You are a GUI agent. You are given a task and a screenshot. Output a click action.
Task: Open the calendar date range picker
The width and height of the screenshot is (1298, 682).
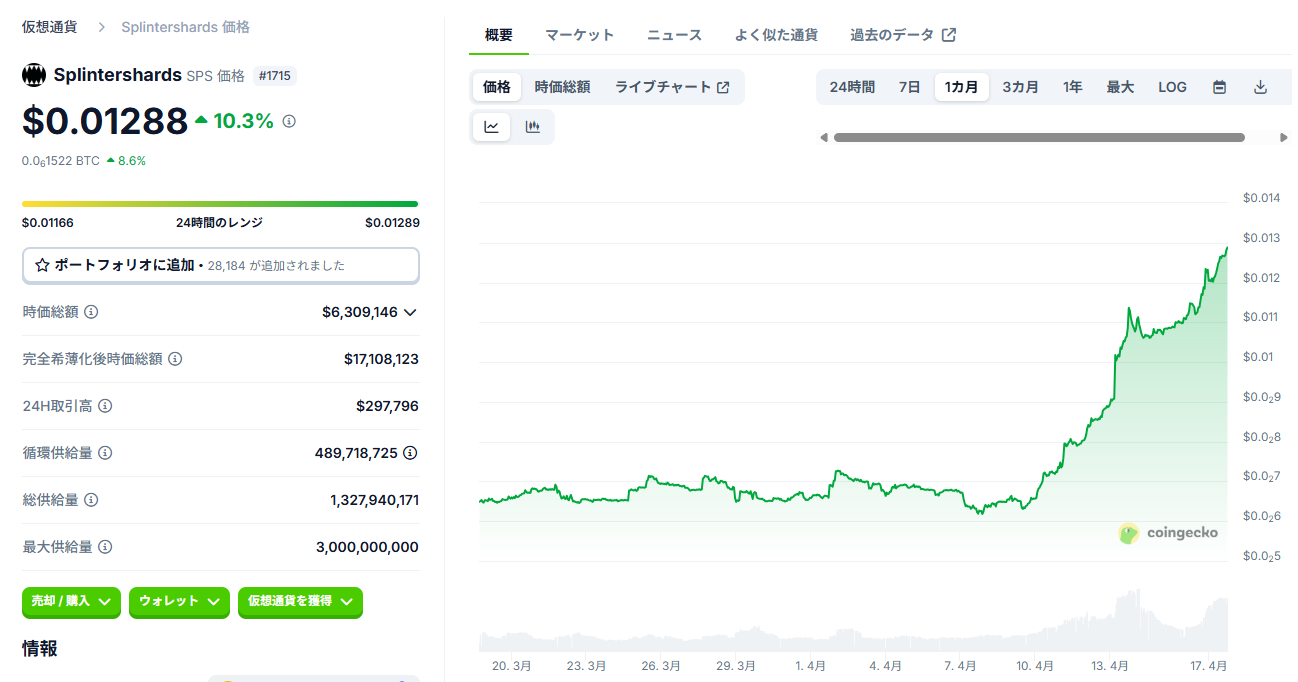(x=1219, y=87)
